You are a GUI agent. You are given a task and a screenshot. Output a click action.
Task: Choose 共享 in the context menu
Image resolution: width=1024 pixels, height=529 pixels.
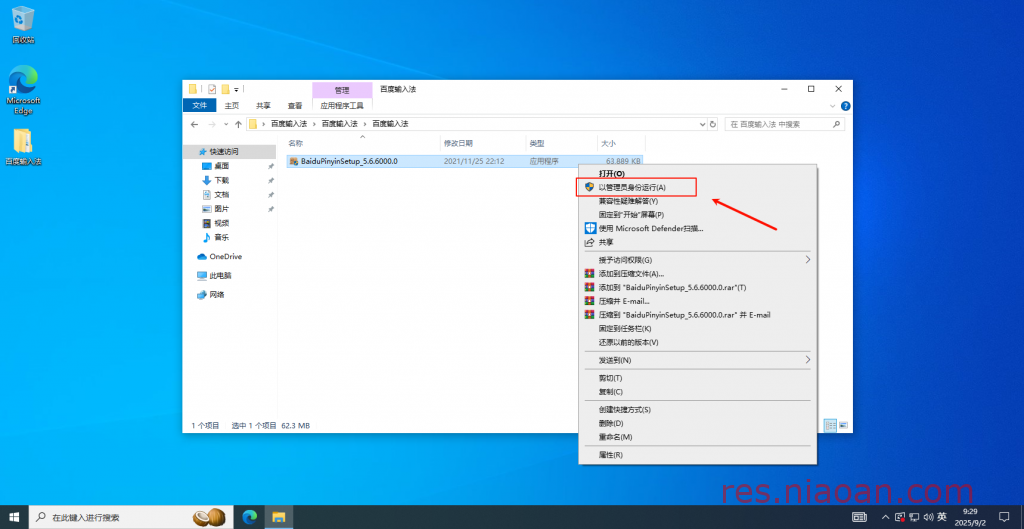coord(697,242)
